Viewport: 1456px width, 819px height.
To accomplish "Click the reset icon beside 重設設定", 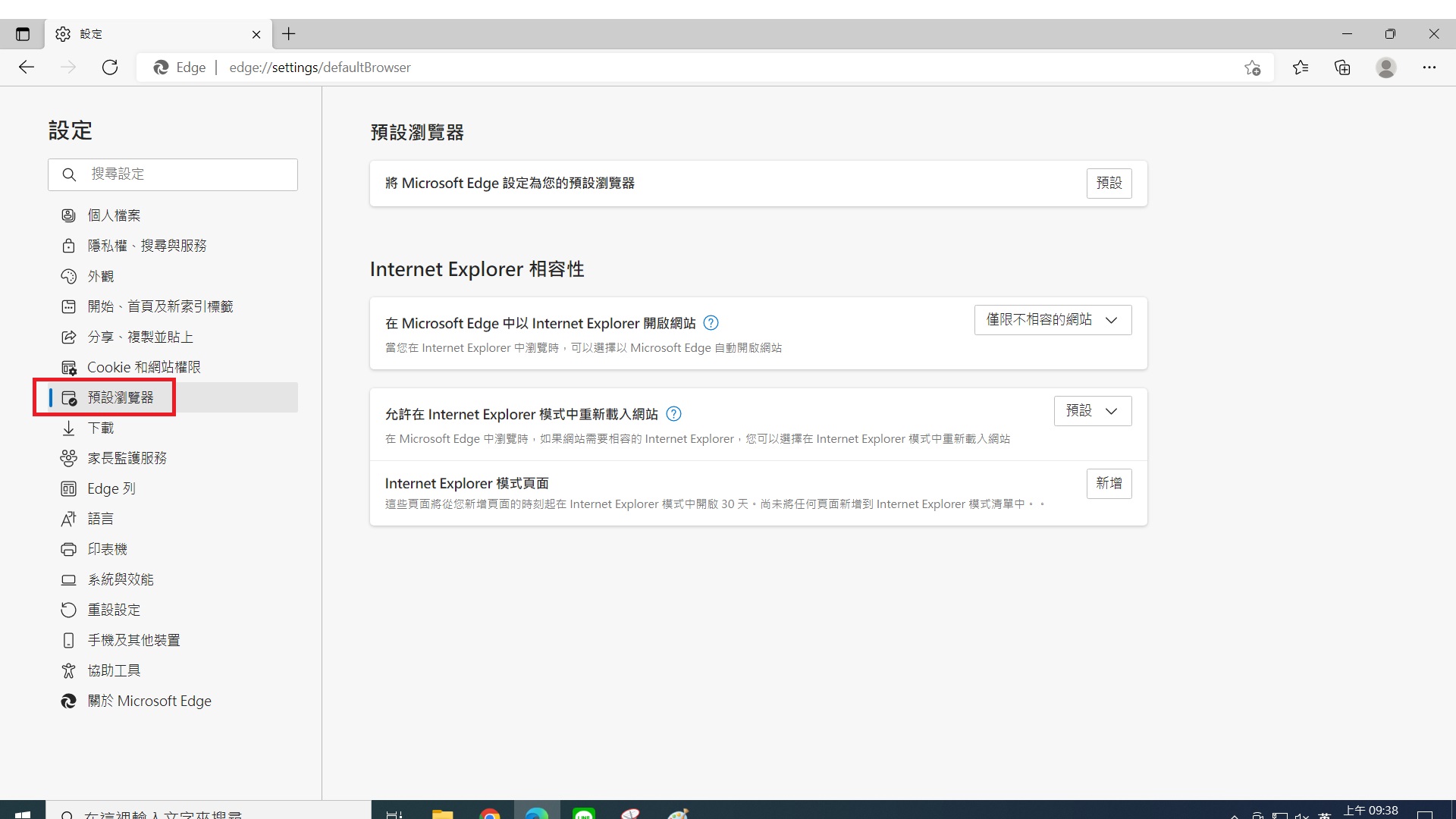I will [x=68, y=610].
